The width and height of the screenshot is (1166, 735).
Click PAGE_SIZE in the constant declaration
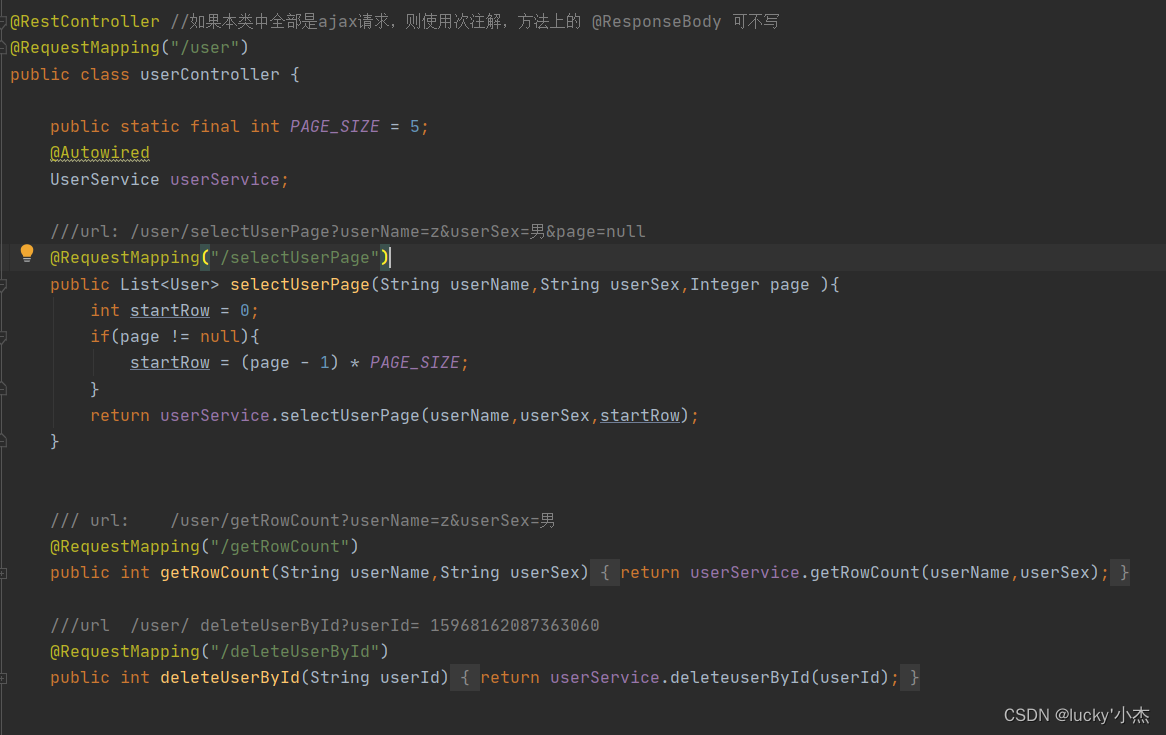click(335, 126)
